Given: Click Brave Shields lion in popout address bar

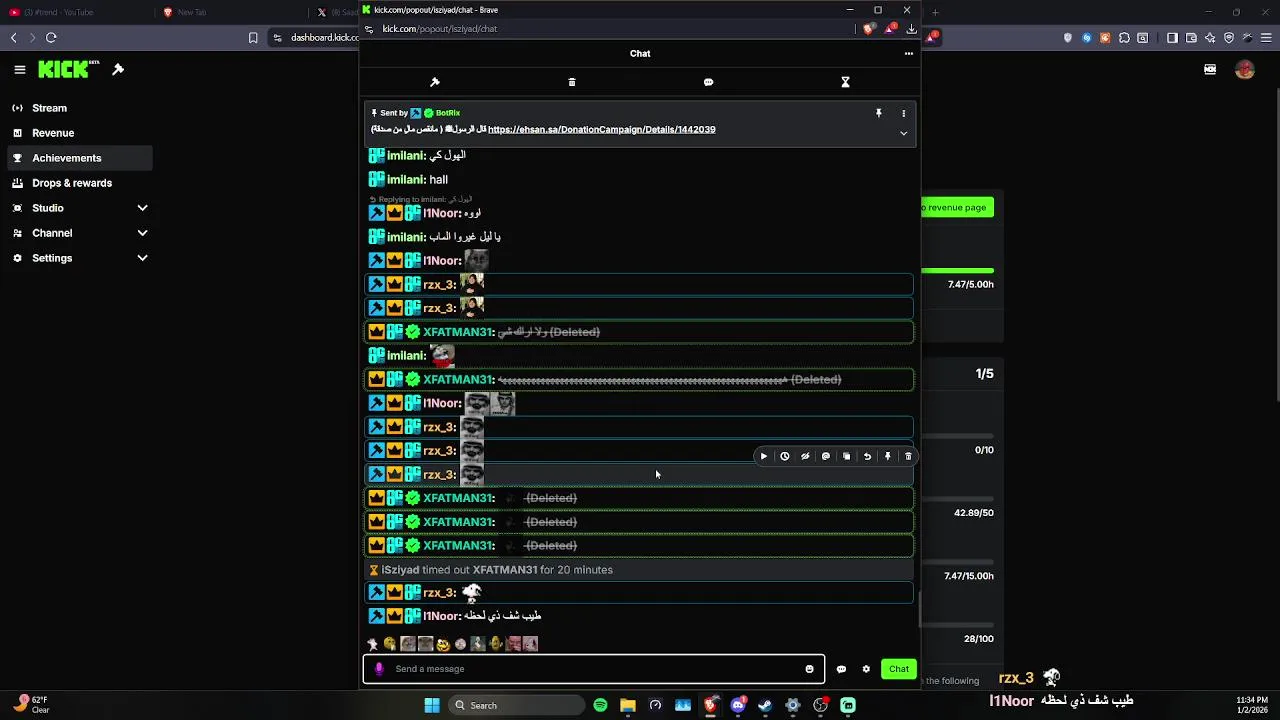Looking at the screenshot, I should point(868,29).
